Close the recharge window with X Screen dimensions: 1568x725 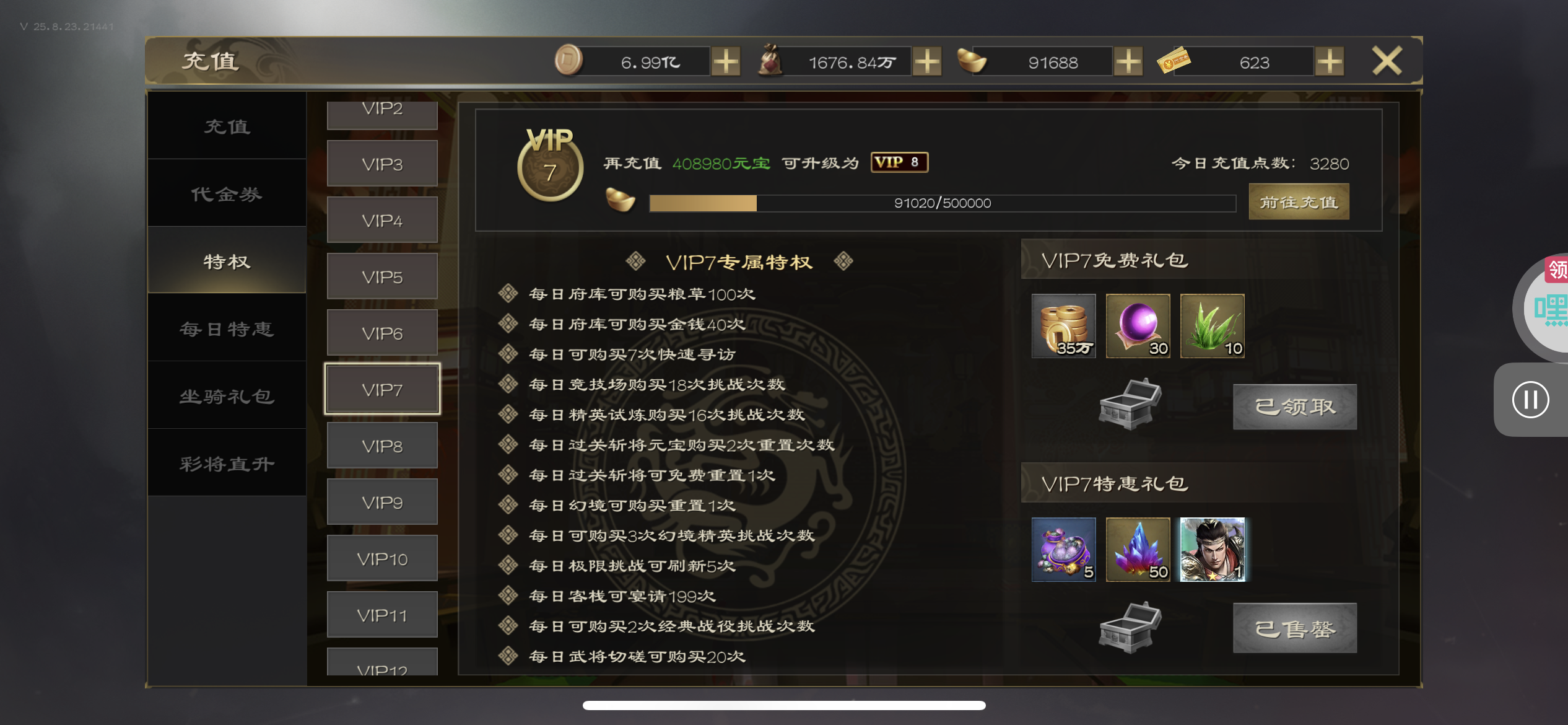1387,61
